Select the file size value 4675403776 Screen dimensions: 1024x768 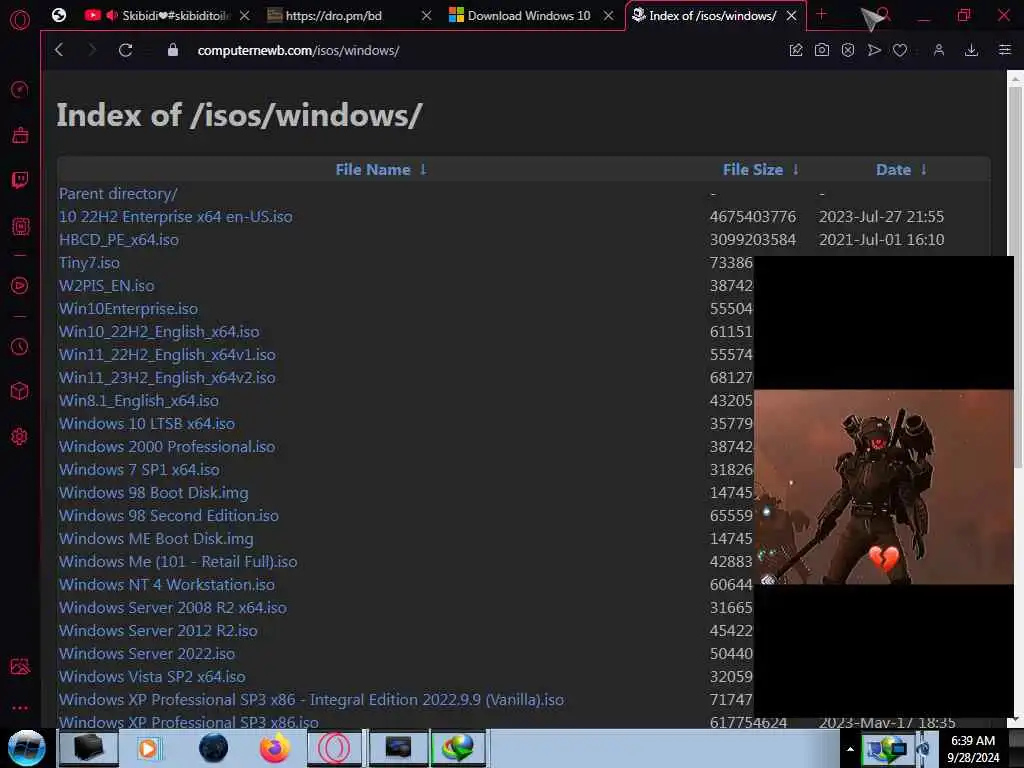[753, 216]
